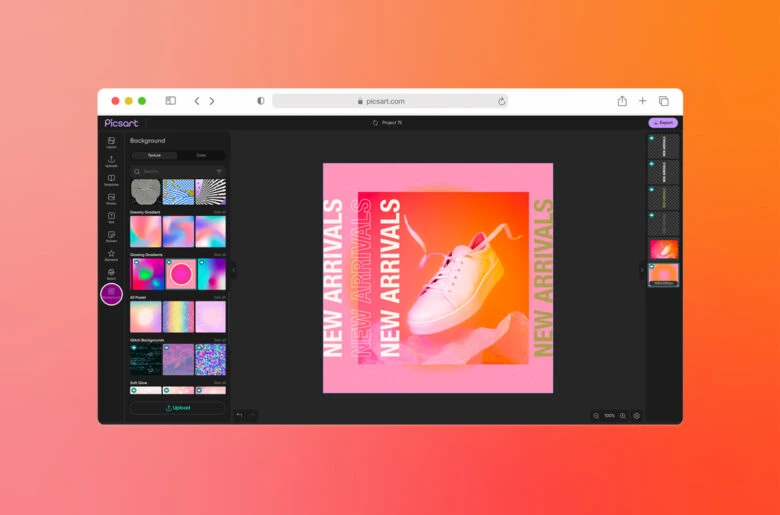Image resolution: width=780 pixels, height=515 pixels.
Task: Switch to the Texture tab
Action: coord(154,155)
